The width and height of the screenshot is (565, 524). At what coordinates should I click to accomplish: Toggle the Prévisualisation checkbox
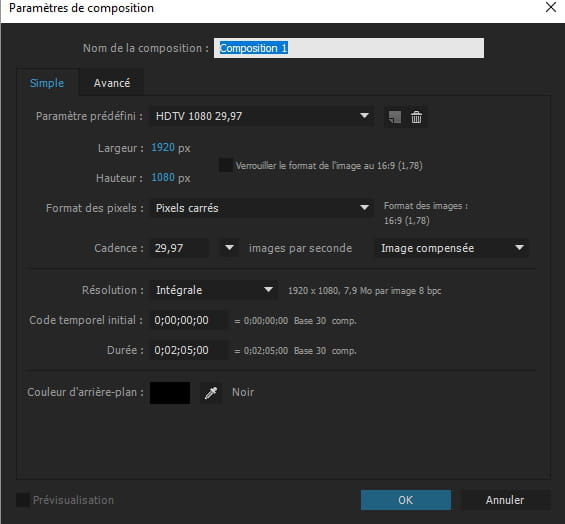click(23, 500)
